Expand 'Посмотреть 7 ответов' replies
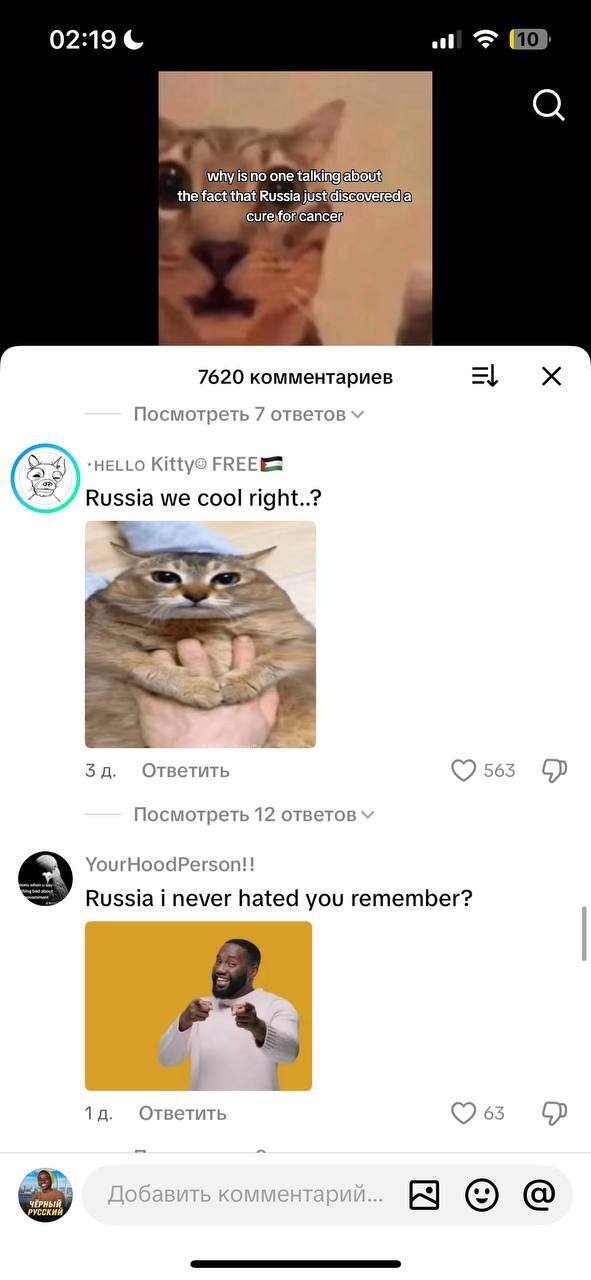591x1280 pixels. click(249, 414)
